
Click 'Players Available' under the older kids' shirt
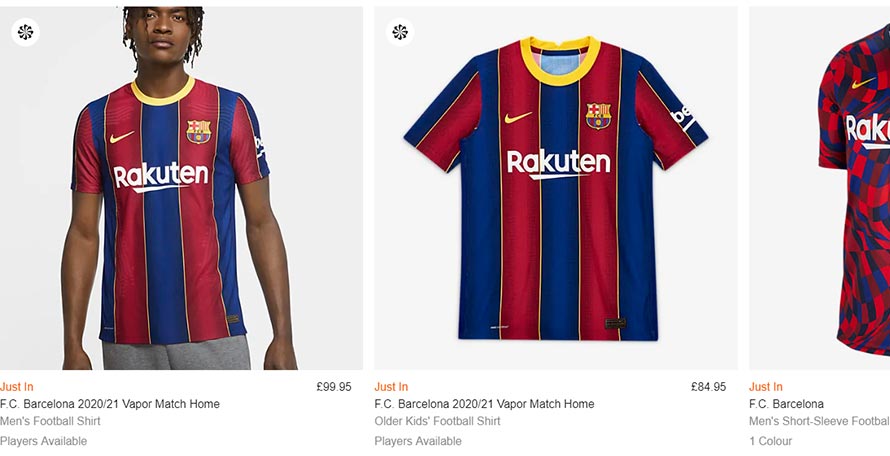coord(418,441)
